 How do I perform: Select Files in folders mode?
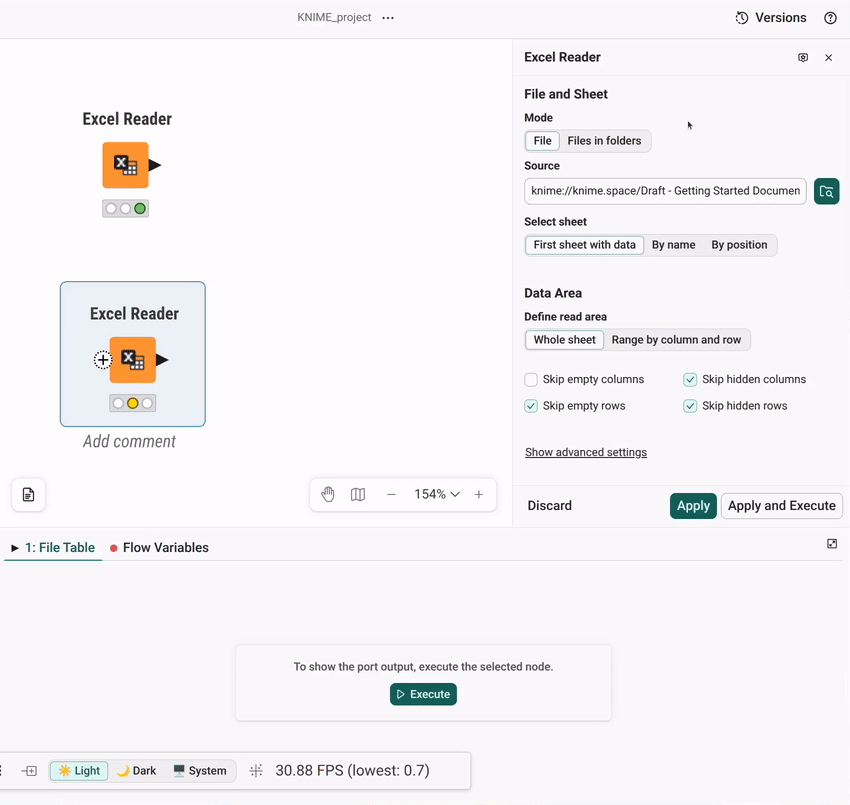604,141
